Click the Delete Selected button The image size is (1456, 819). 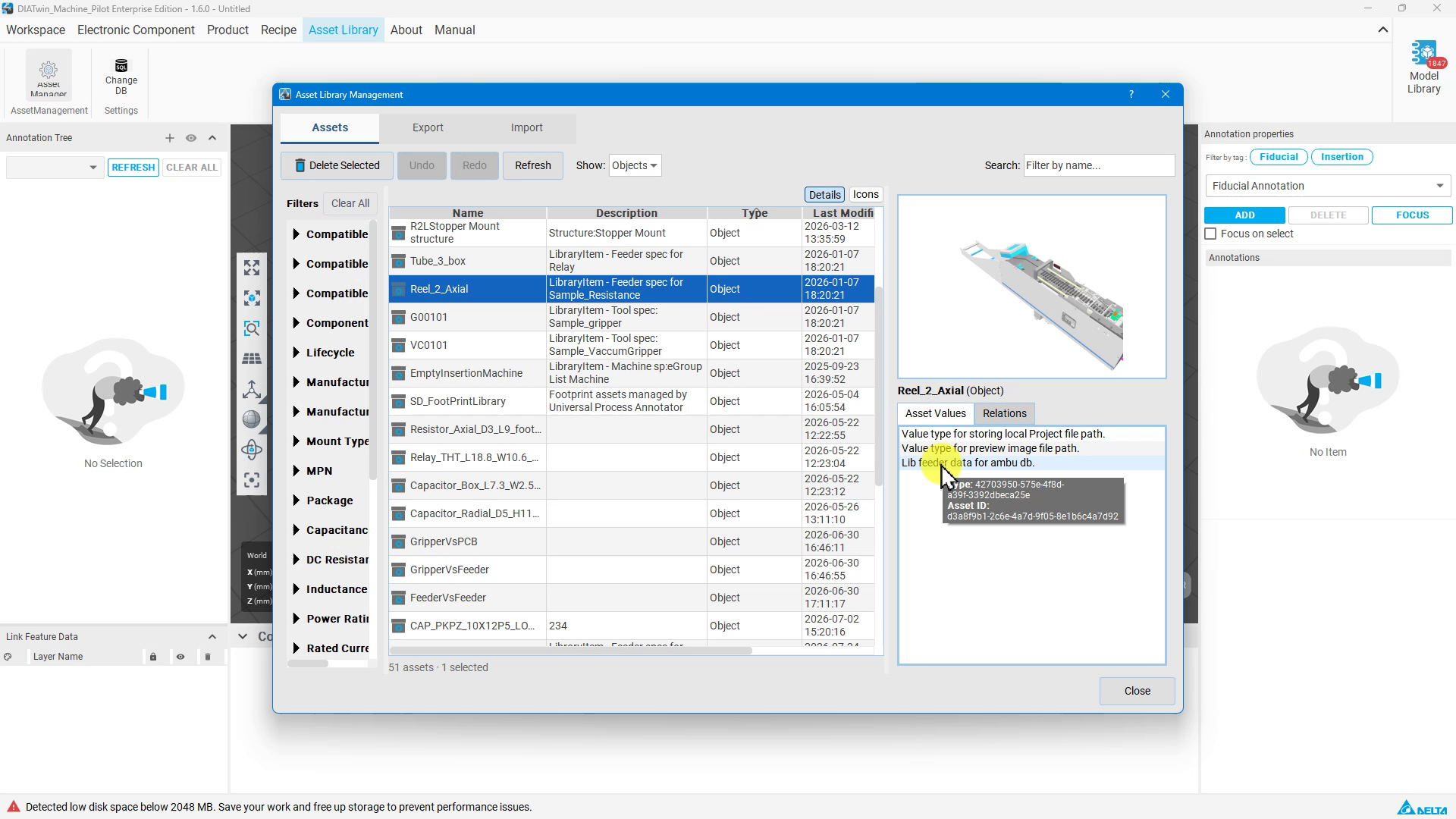coord(337,165)
